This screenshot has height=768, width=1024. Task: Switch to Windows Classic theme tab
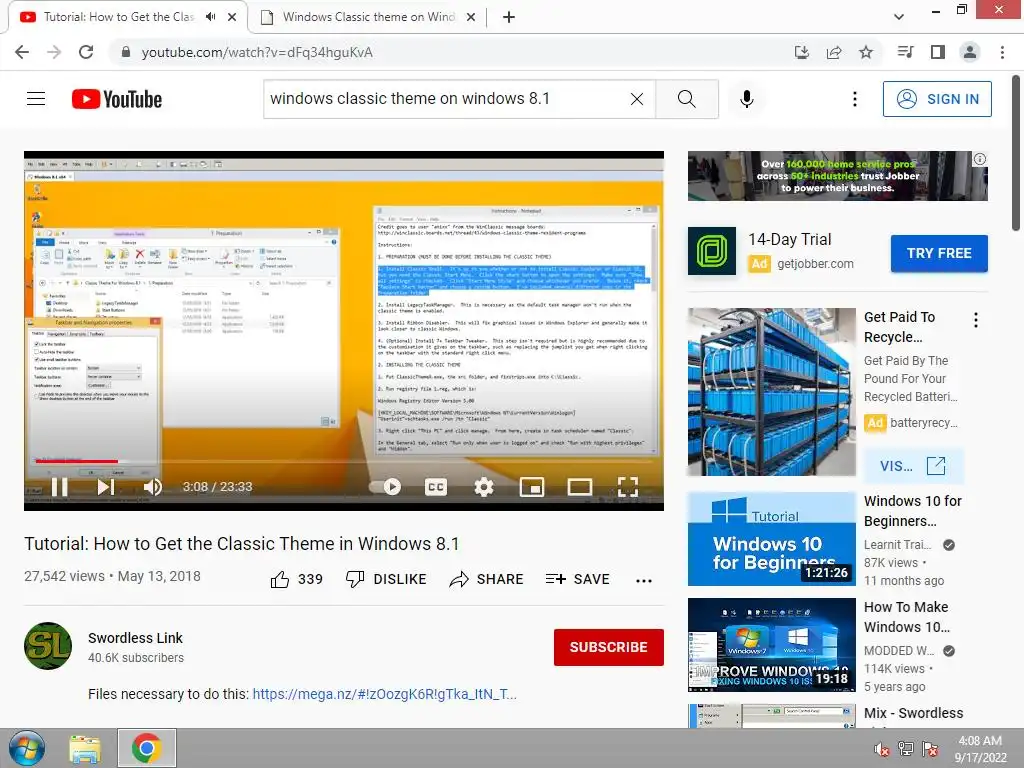point(368,17)
